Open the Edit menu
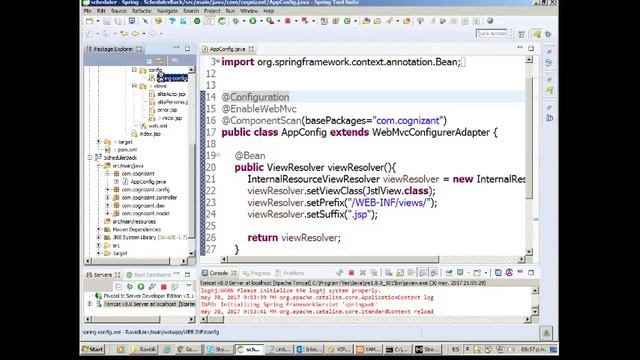The height and width of the screenshot is (360, 640). click(101, 11)
